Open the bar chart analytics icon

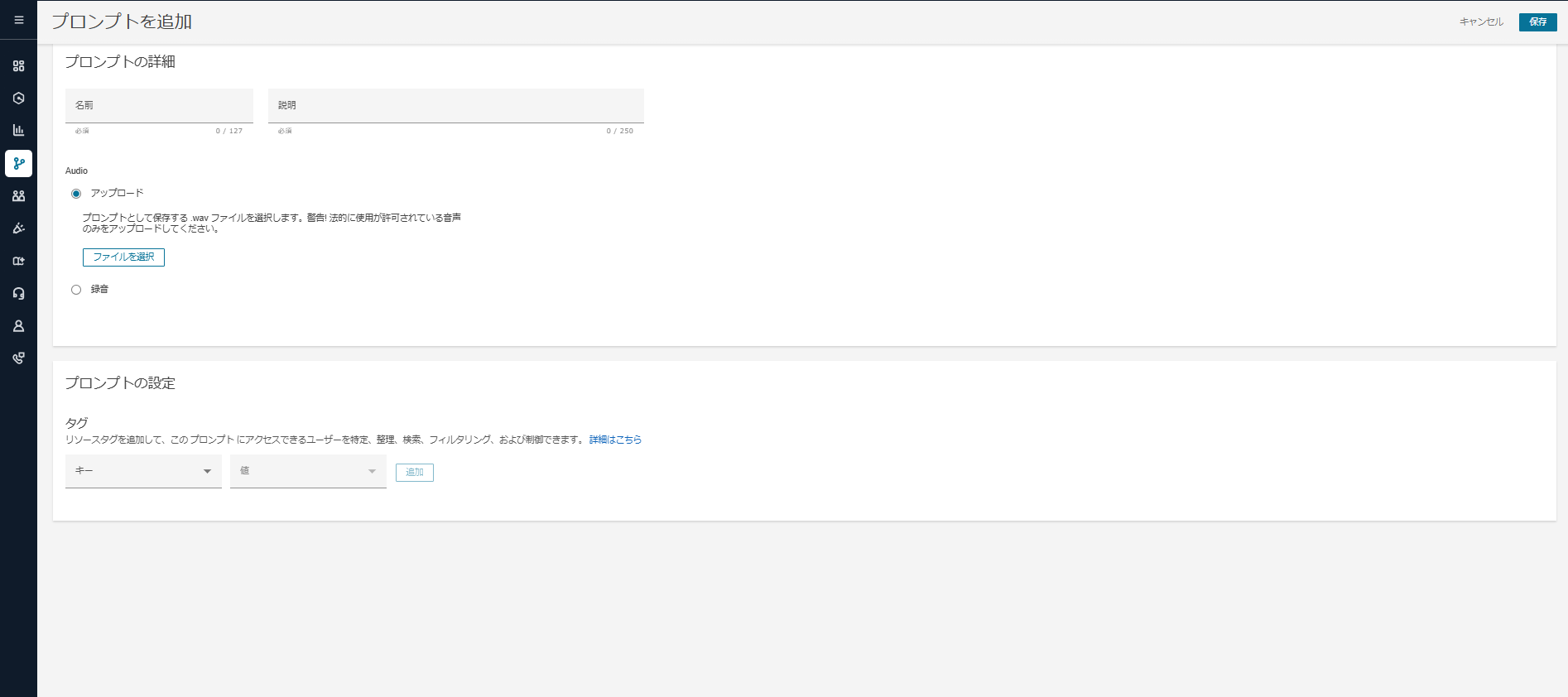click(18, 131)
